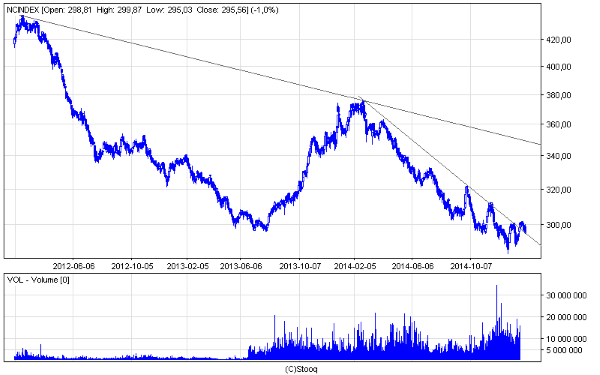Viewport: 600px width, 375px height.
Task: Click the 2012-10-05 date axis label
Action: pos(132,266)
